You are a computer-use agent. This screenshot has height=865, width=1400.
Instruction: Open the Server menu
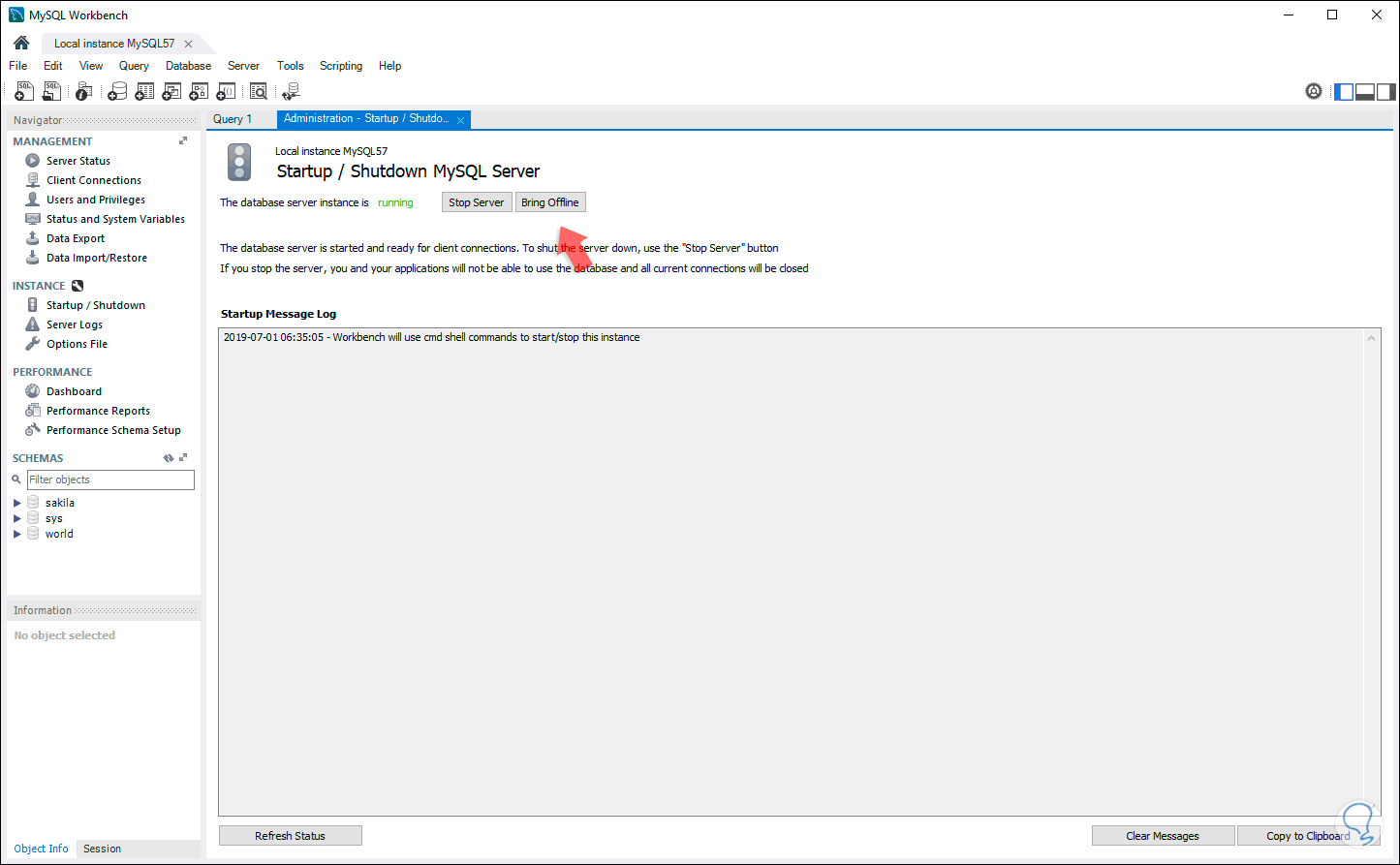(x=244, y=66)
